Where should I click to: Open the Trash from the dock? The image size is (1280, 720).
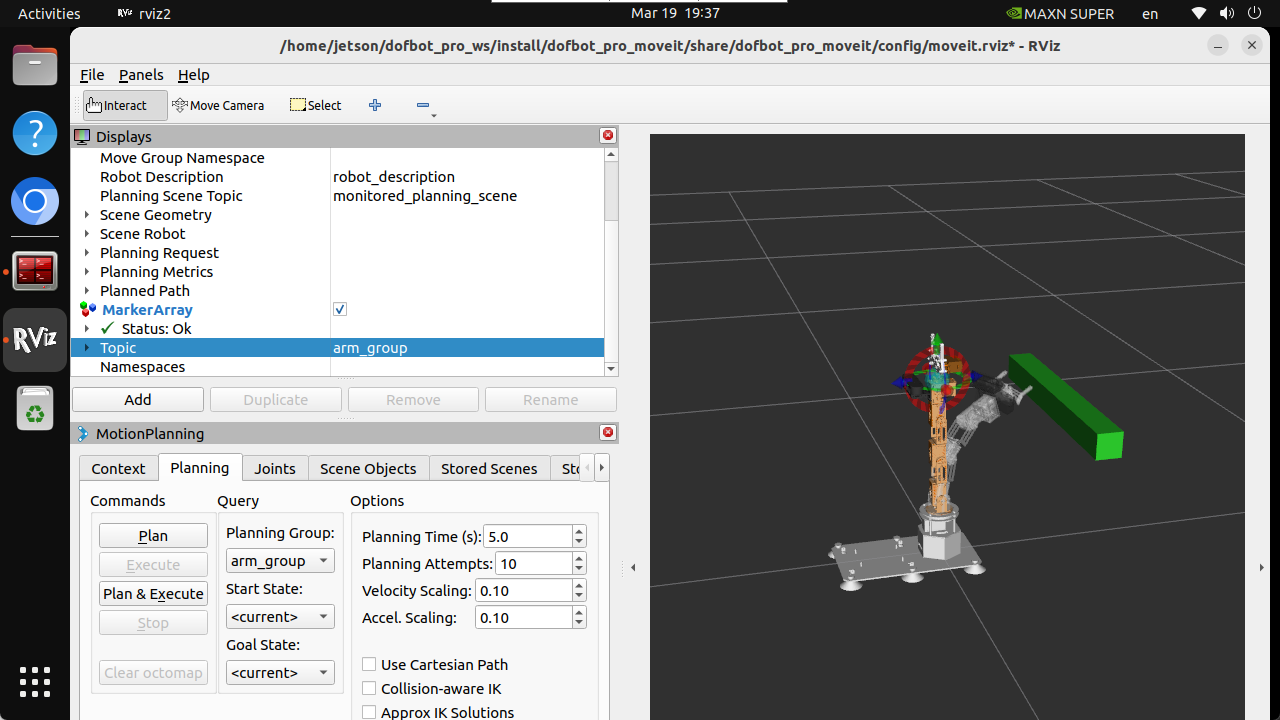click(x=35, y=408)
